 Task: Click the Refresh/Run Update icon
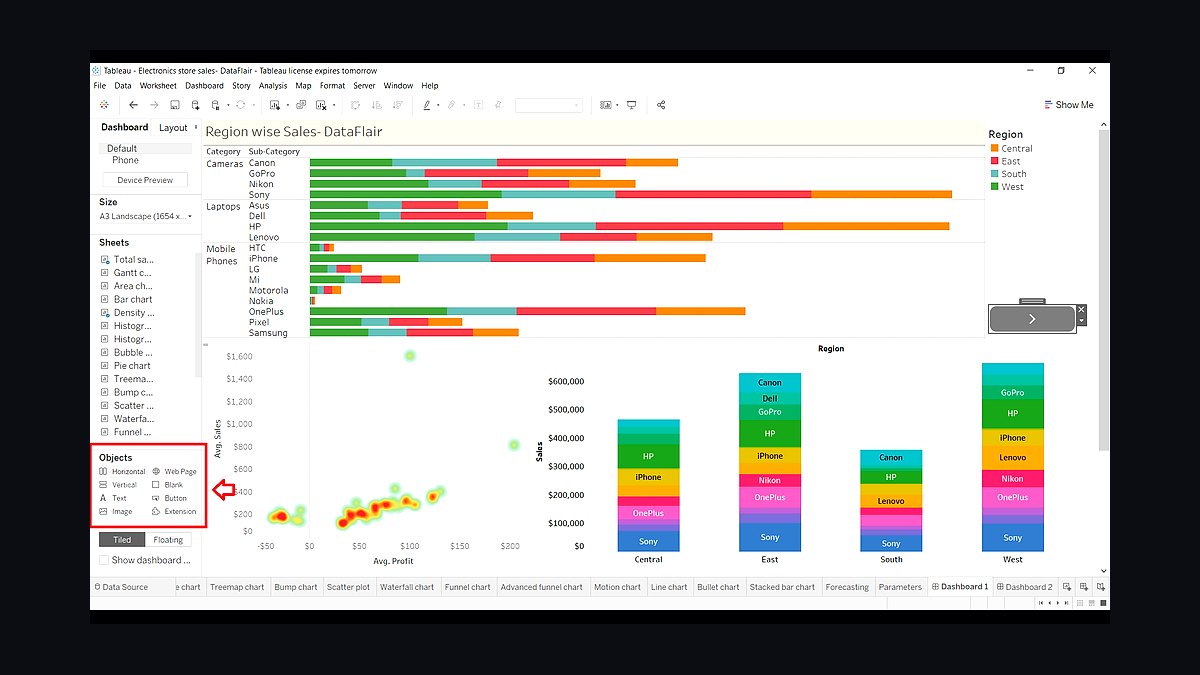pos(240,105)
